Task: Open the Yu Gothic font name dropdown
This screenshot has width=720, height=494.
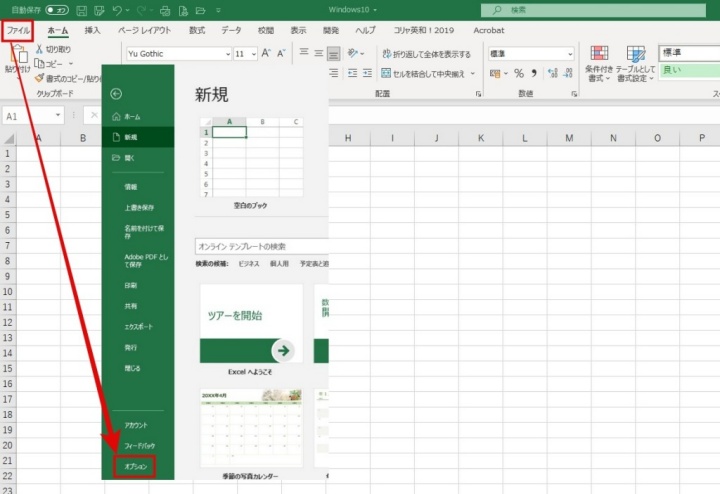Action: (228, 54)
